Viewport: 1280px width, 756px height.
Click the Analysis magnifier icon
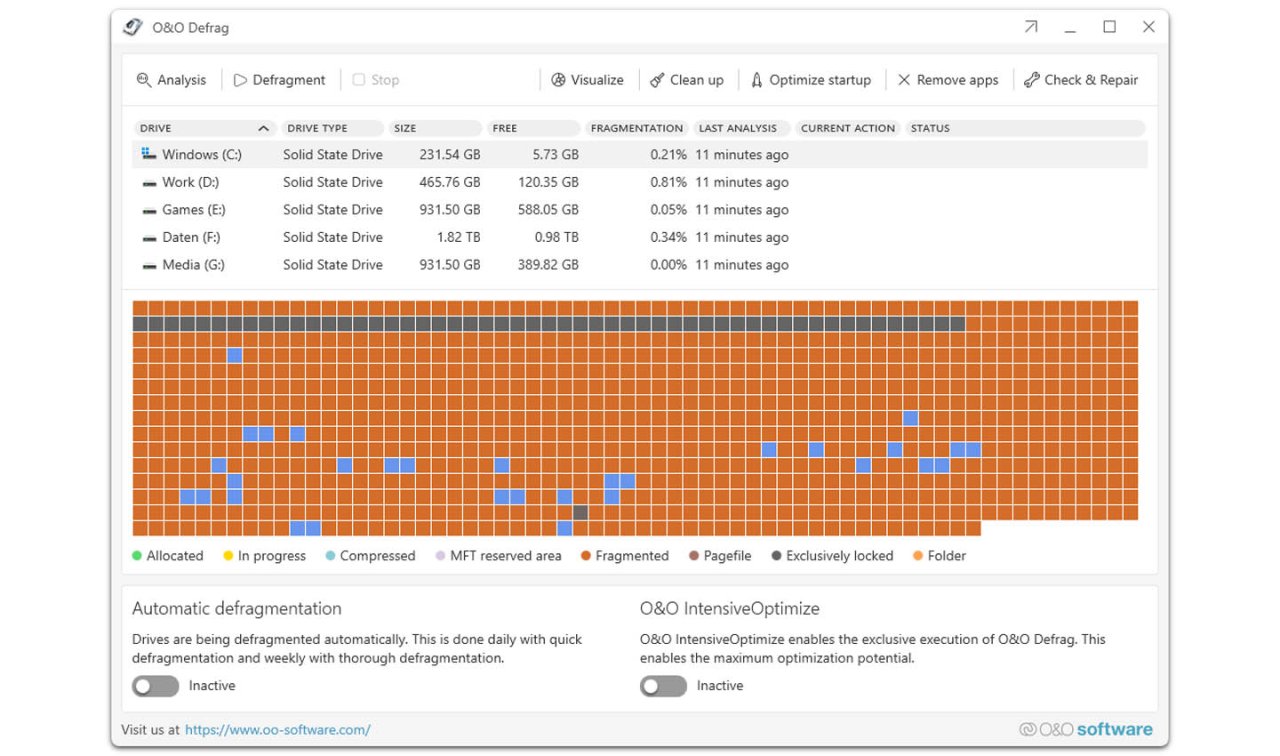144,80
